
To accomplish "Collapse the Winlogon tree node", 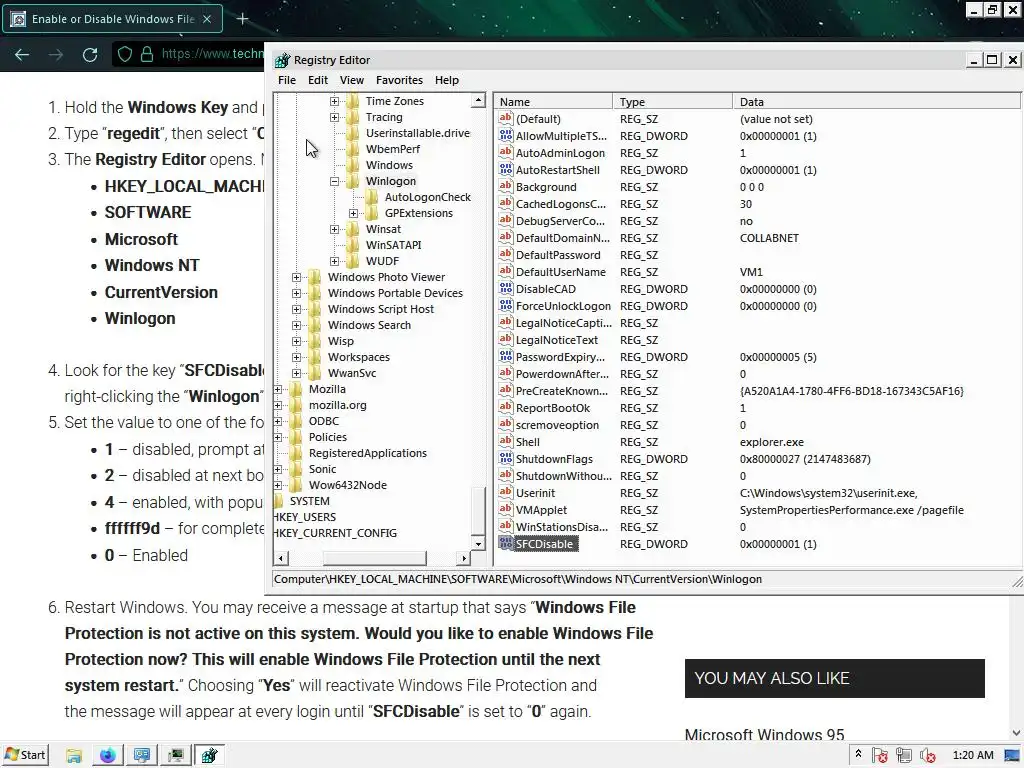I will (334, 181).
